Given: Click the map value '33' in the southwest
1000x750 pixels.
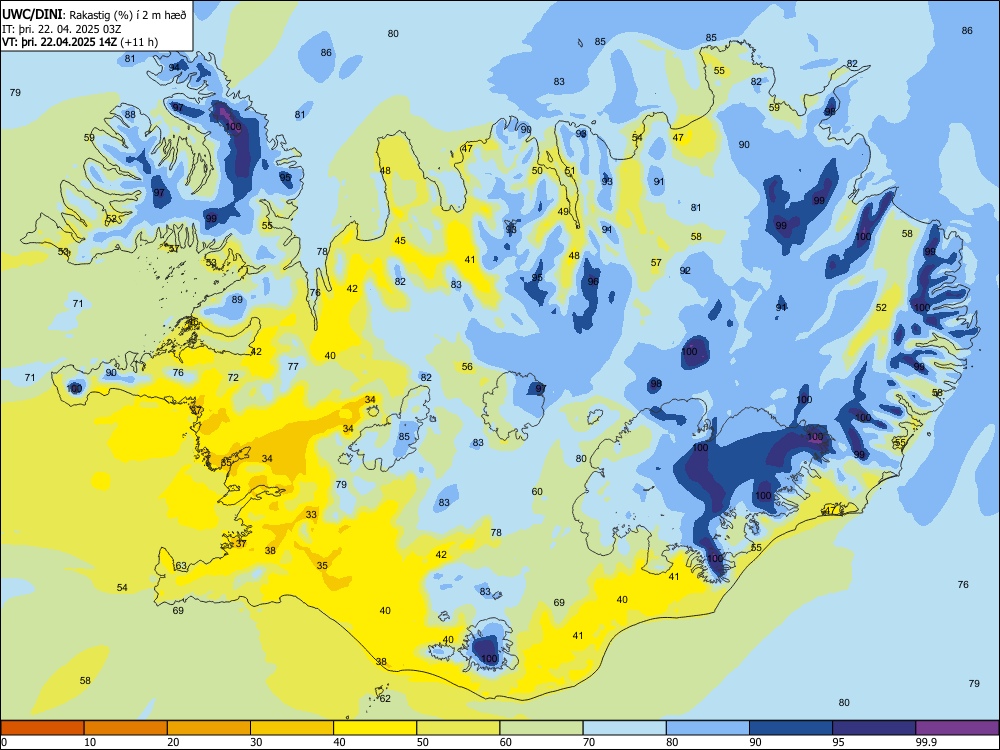Looking at the screenshot, I should [x=311, y=514].
